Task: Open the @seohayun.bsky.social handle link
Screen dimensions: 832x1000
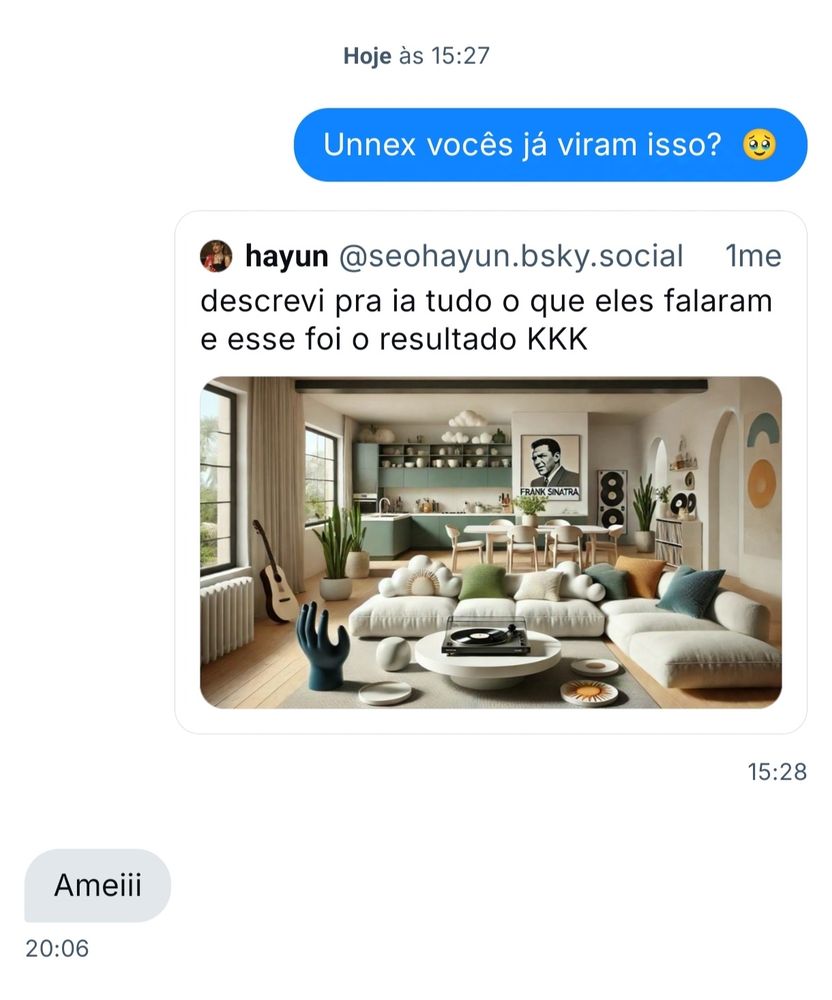Action: [511, 256]
